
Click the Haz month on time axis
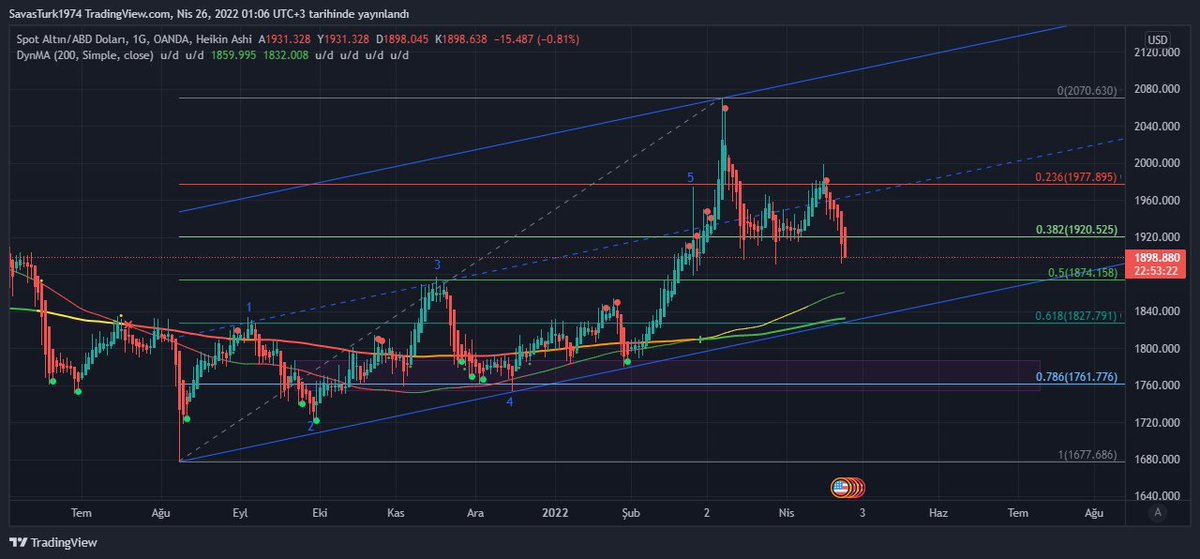939,512
